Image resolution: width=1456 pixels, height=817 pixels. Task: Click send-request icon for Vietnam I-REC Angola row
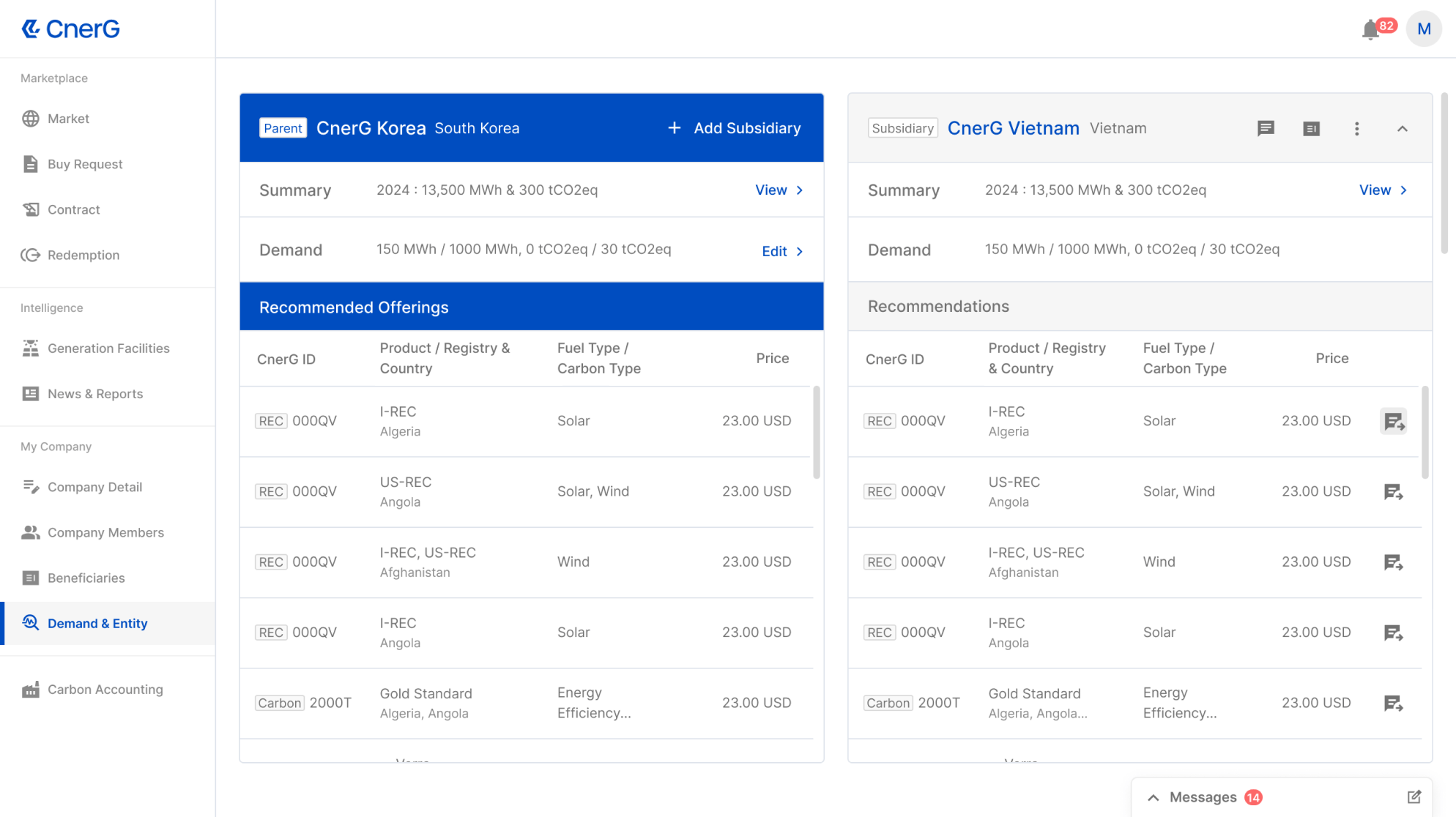pos(1393,633)
